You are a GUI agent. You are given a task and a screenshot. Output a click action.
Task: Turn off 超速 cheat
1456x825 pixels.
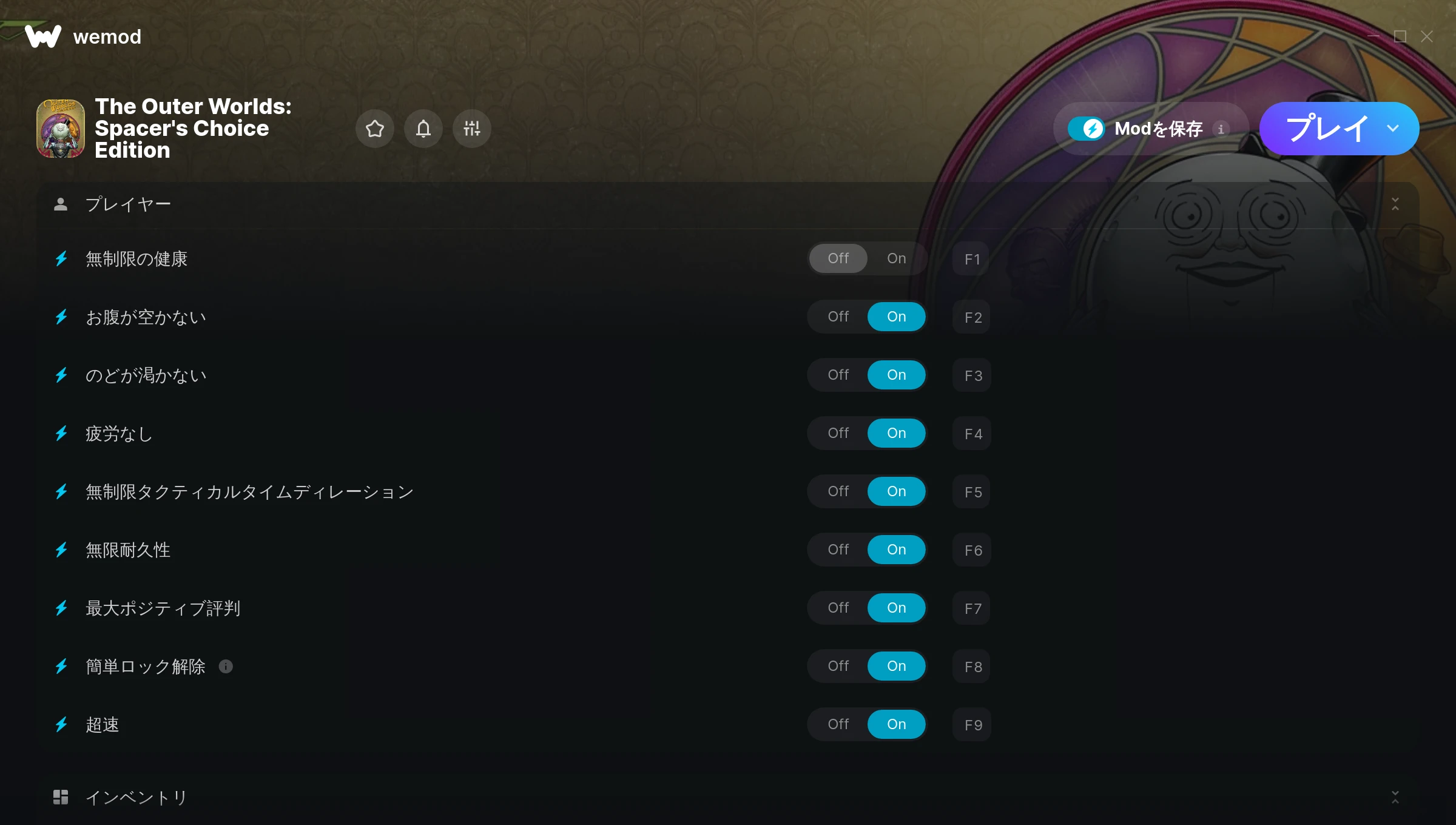pos(838,724)
